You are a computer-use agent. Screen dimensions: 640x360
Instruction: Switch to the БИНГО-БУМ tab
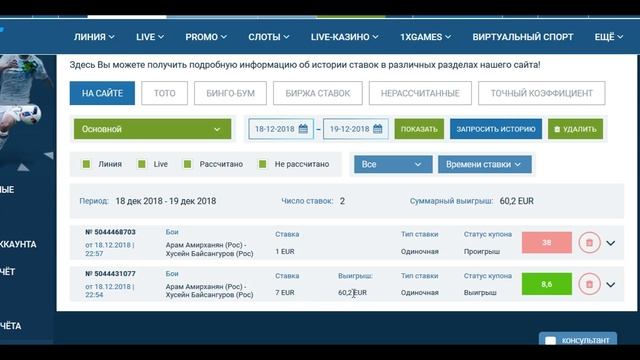[x=230, y=93]
